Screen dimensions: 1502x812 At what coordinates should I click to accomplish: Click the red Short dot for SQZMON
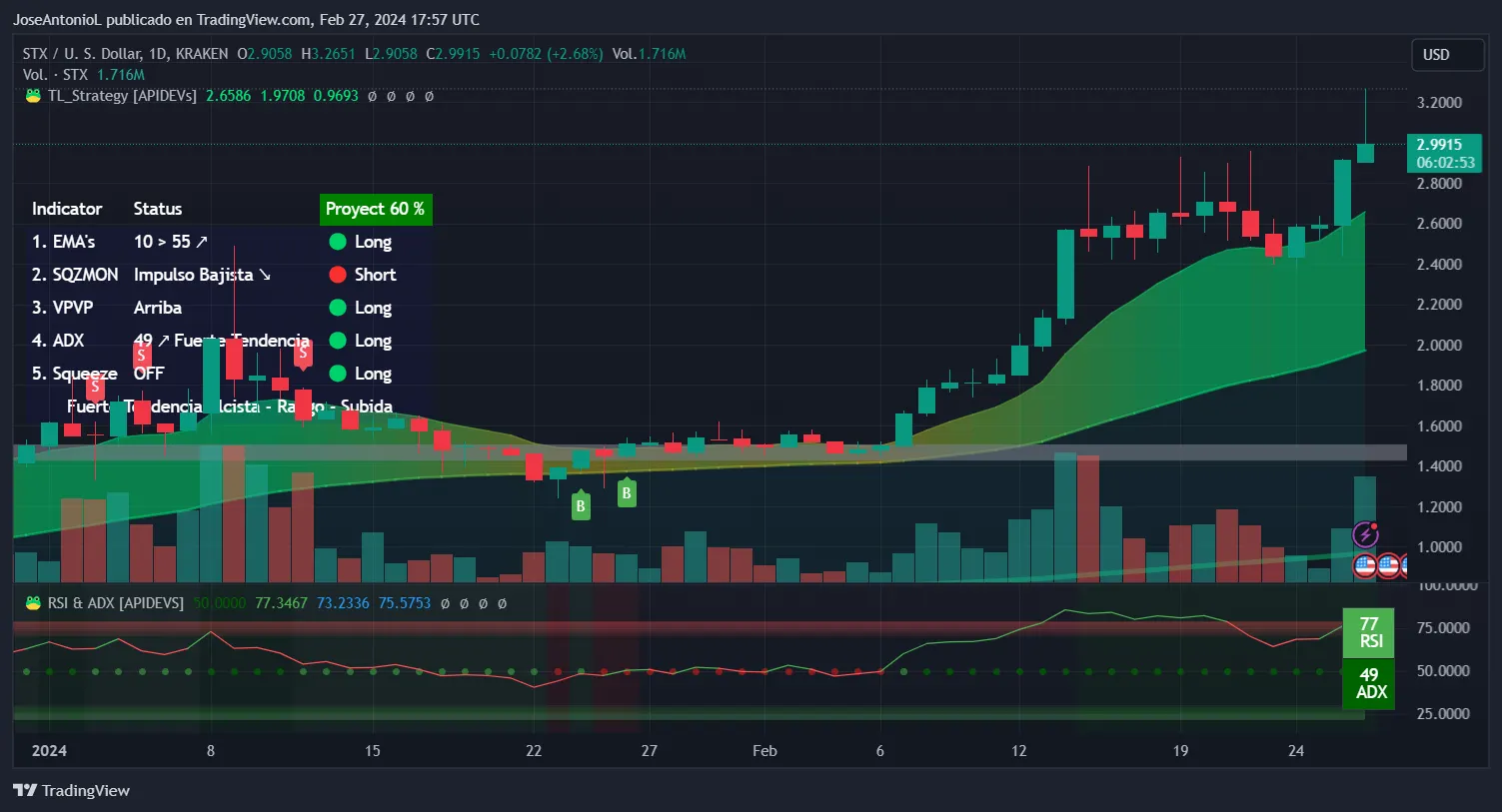point(338,275)
